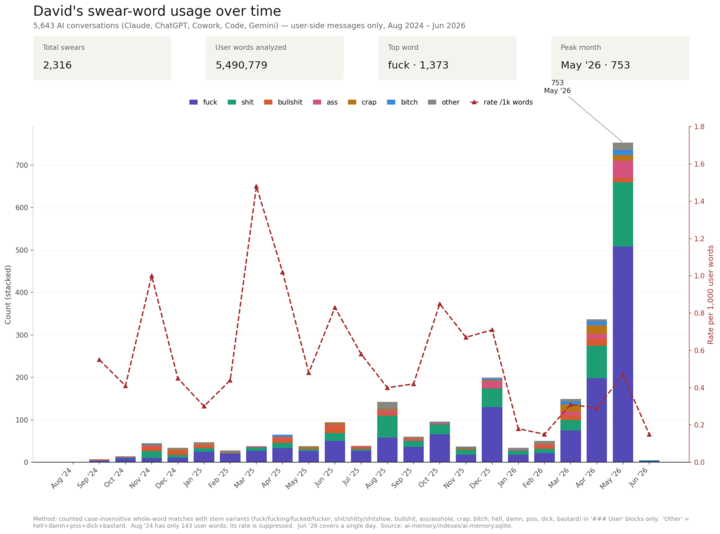Click the purple fuck segment of May '26 bar
The width and height of the screenshot is (720, 534).
[x=623, y=354]
